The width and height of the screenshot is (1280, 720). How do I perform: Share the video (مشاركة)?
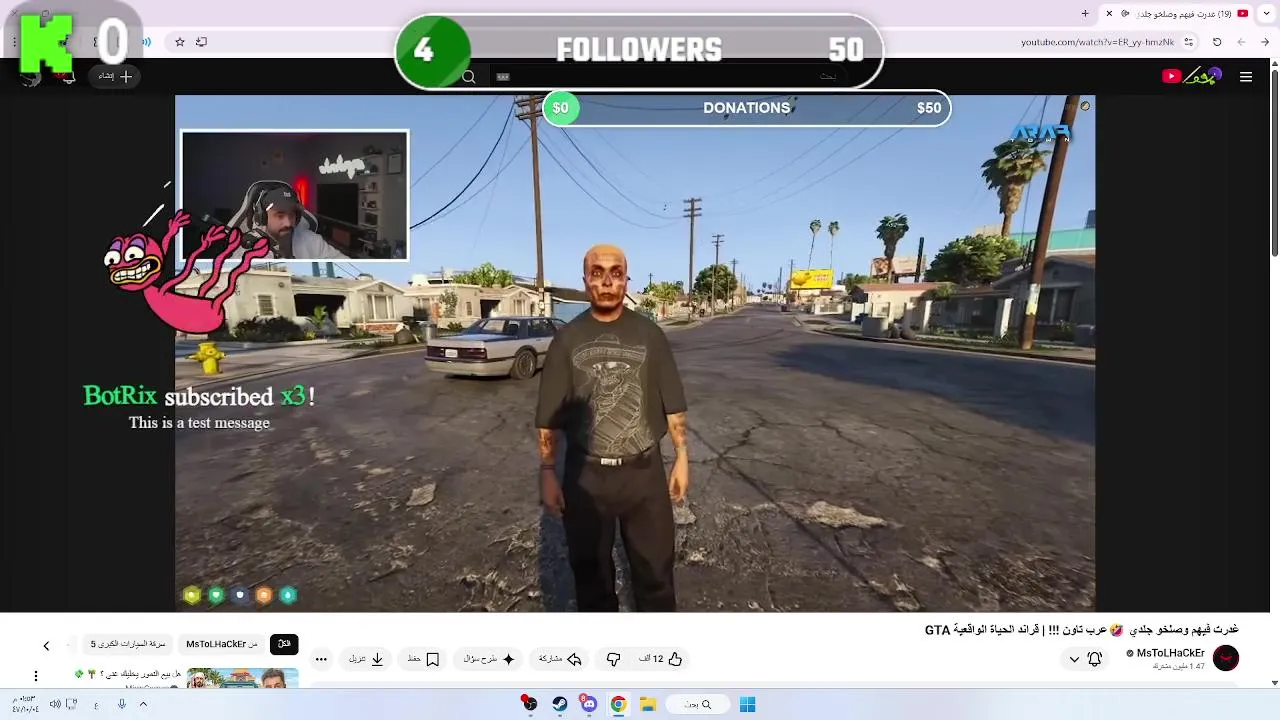pyautogui.click(x=560, y=659)
